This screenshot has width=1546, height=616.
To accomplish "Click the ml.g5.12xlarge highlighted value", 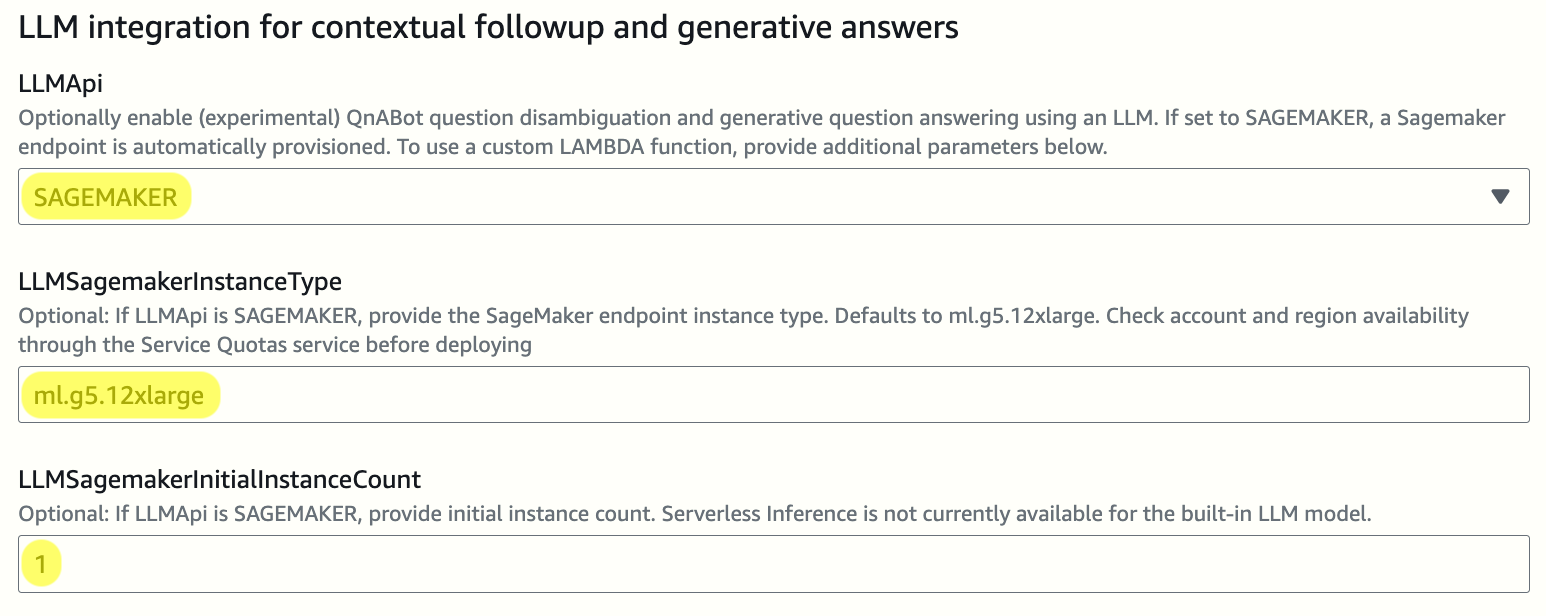I will 119,396.
